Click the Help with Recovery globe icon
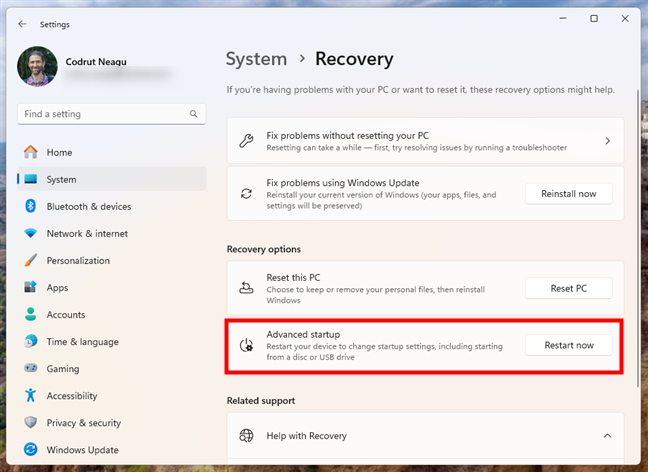 pos(246,435)
